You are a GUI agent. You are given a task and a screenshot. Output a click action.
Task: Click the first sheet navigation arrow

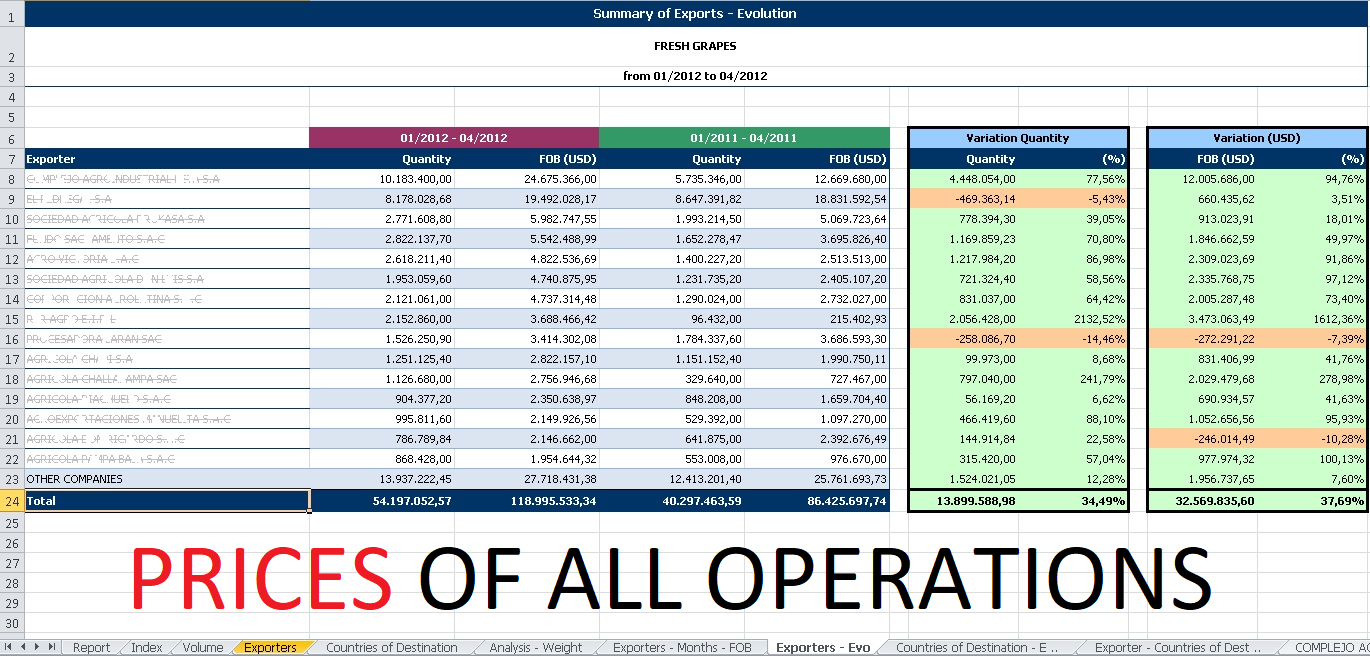[x=10, y=648]
